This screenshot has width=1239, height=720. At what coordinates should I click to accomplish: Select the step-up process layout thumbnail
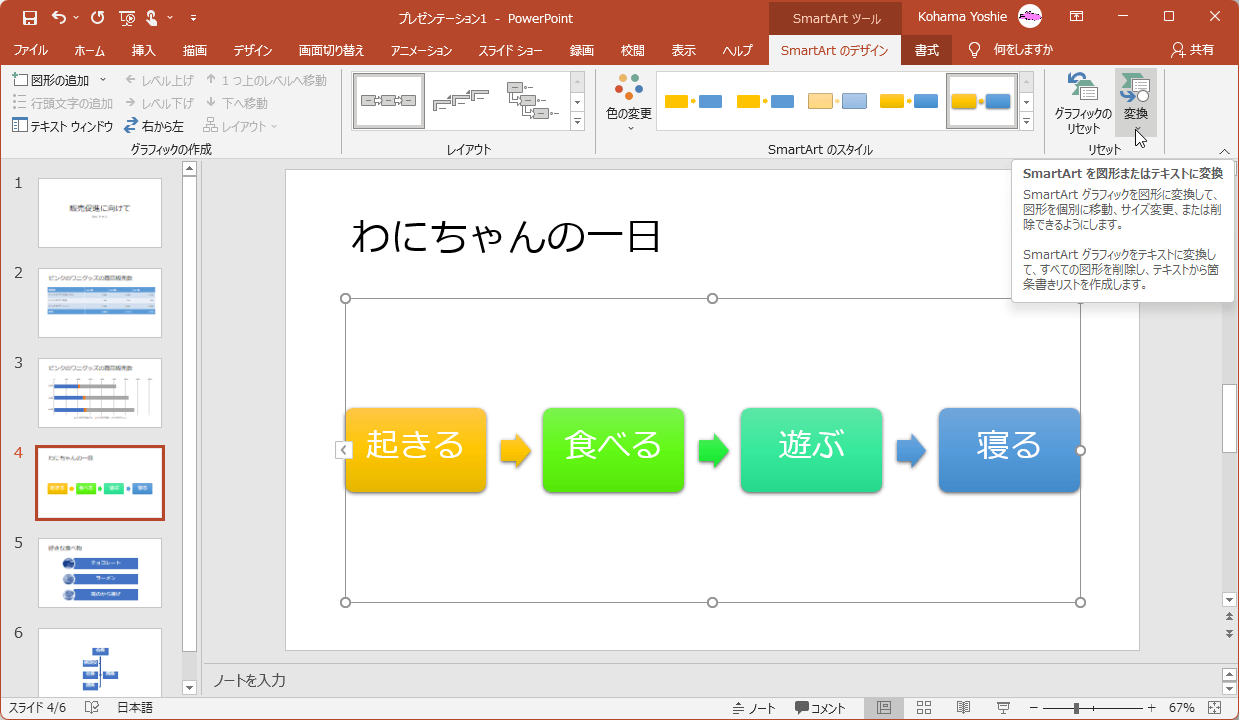click(460, 101)
